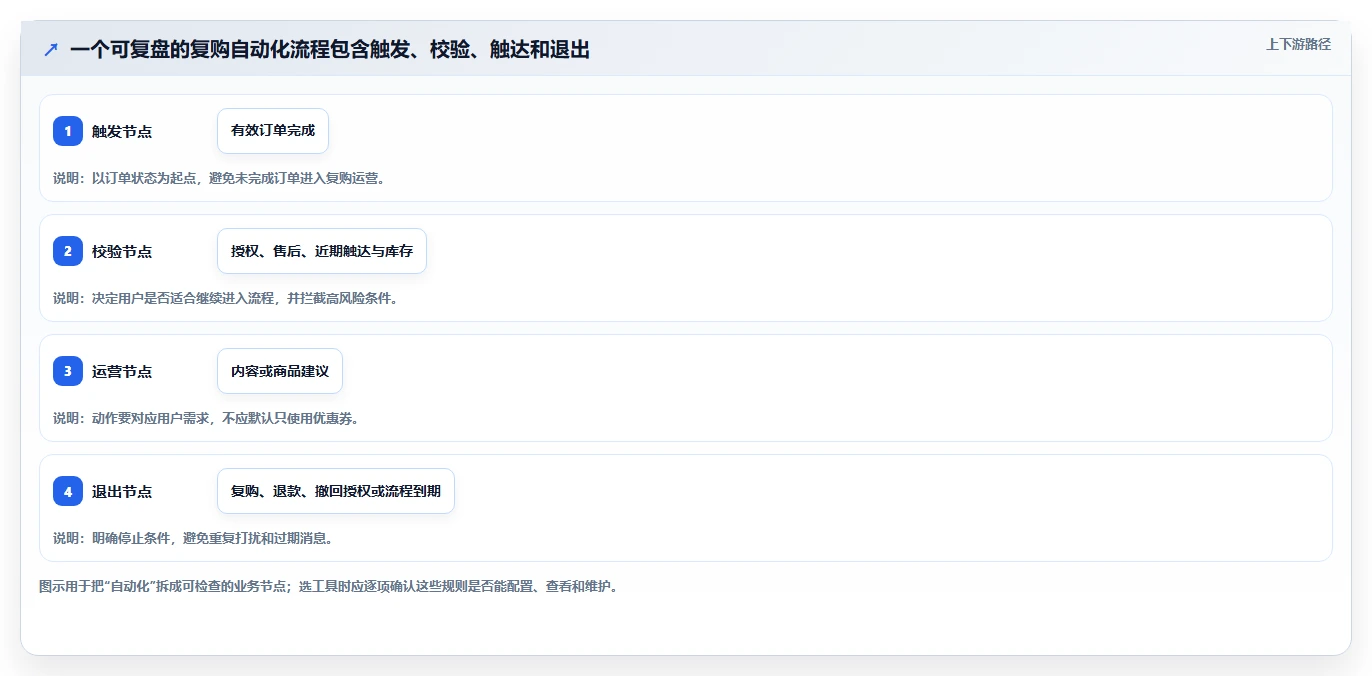The width and height of the screenshot is (1372, 676).
Task: Click the 退出节点 label
Action: (x=122, y=491)
